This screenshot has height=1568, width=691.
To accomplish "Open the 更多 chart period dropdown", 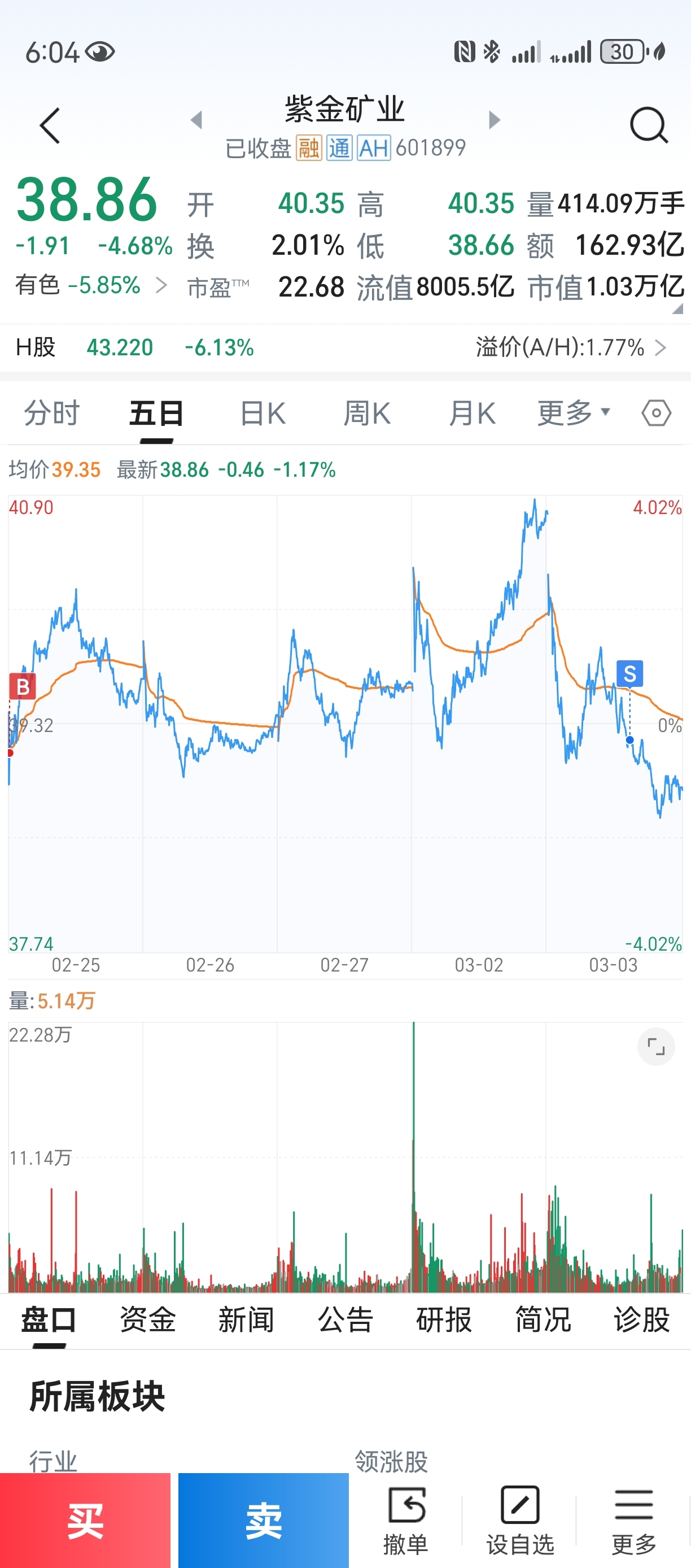I will coord(573,413).
